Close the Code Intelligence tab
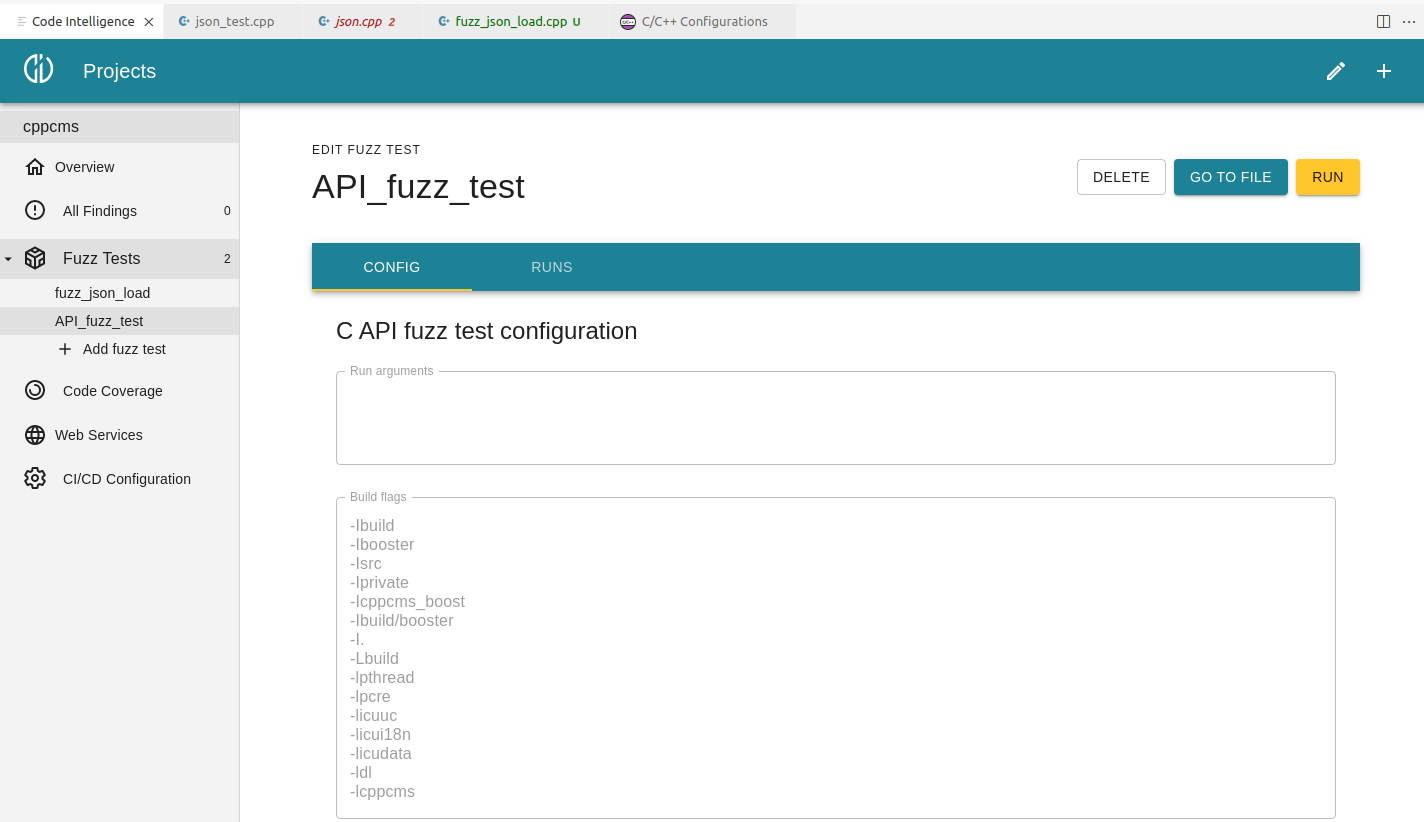 point(149,21)
